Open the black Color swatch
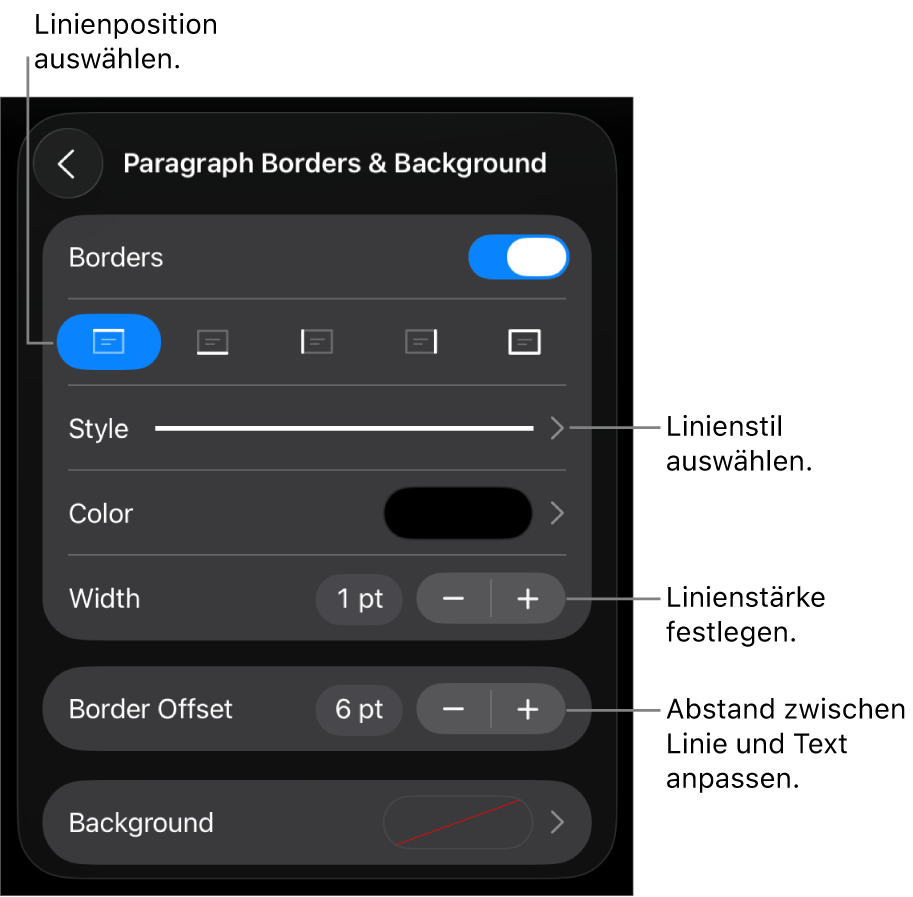913x897 pixels. pyautogui.click(x=458, y=513)
